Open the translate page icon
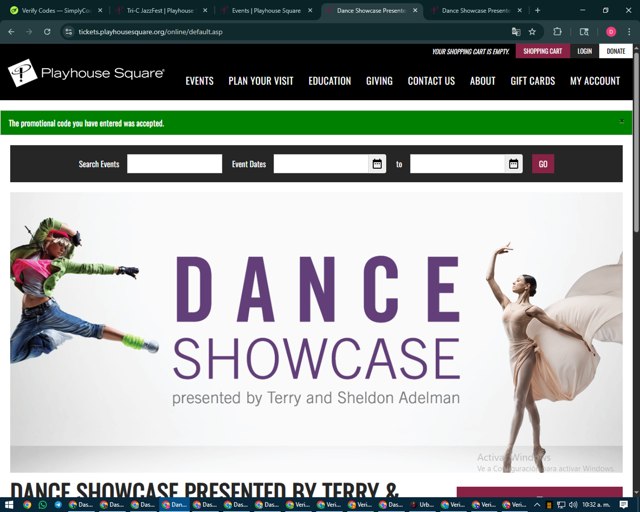The width and height of the screenshot is (640, 512). click(516, 32)
